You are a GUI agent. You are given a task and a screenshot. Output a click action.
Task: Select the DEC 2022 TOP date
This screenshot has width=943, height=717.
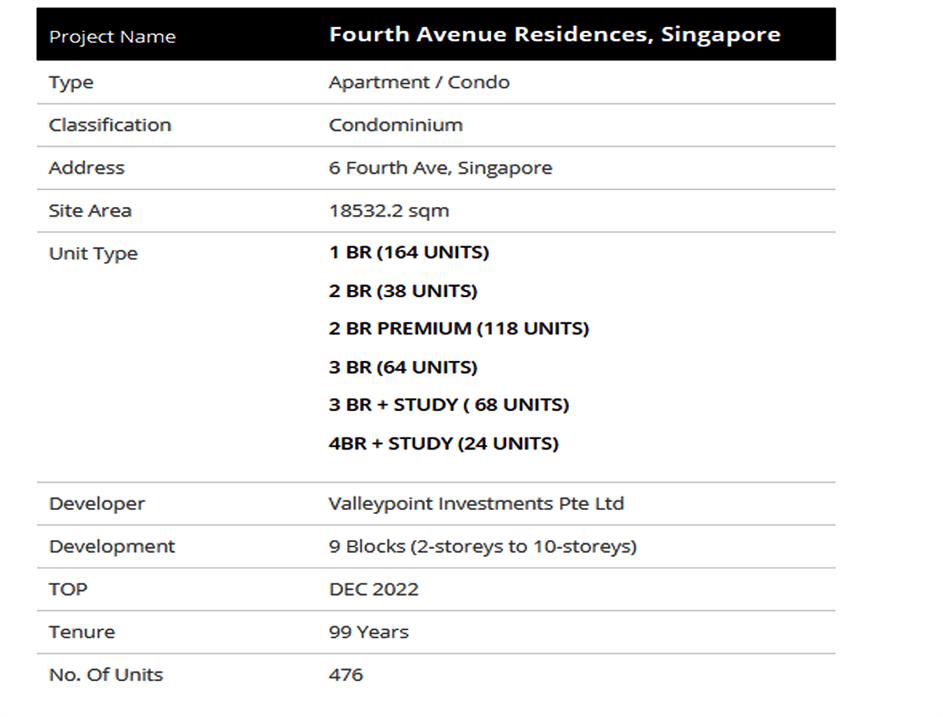point(373,590)
